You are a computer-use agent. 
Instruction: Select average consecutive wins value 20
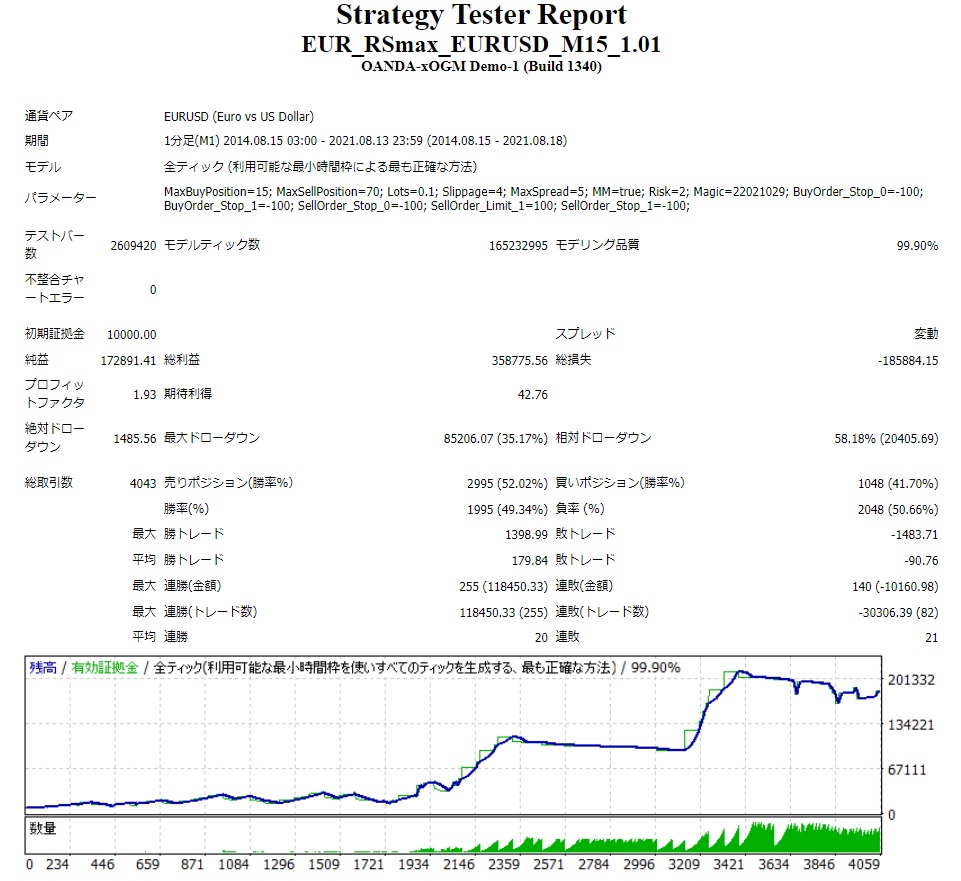pos(541,638)
